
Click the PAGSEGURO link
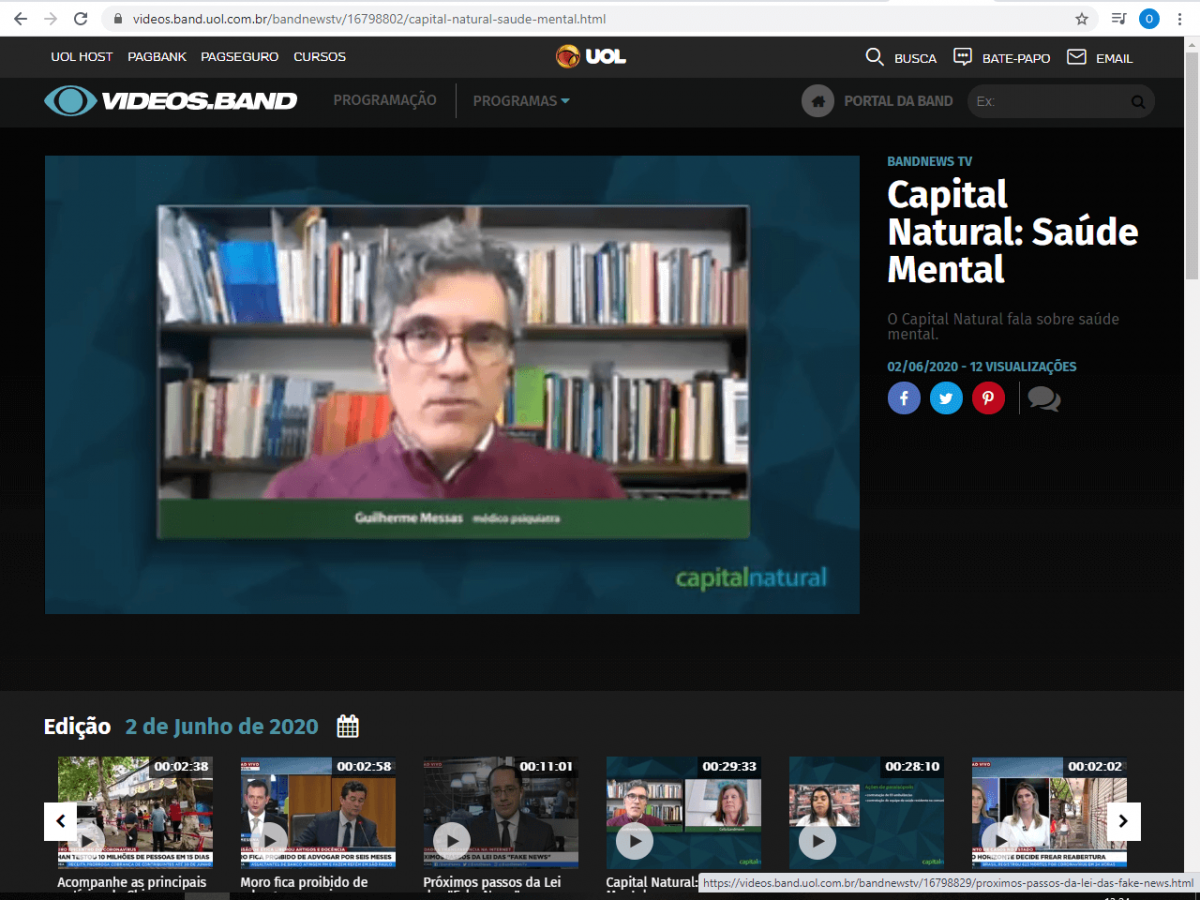[x=240, y=57]
